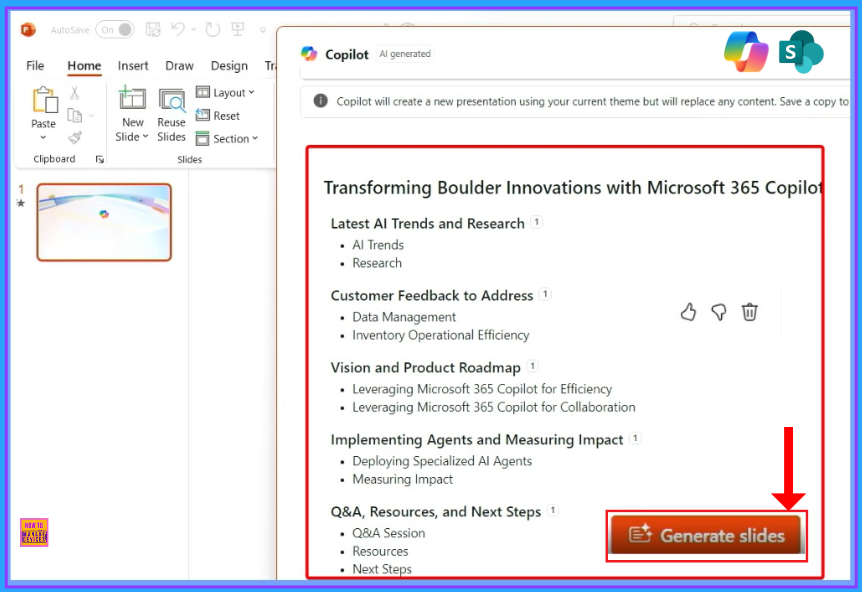Click the Inventory Operational Efficiency bullet
This screenshot has width=862, height=592.
pyautogui.click(x=440, y=335)
